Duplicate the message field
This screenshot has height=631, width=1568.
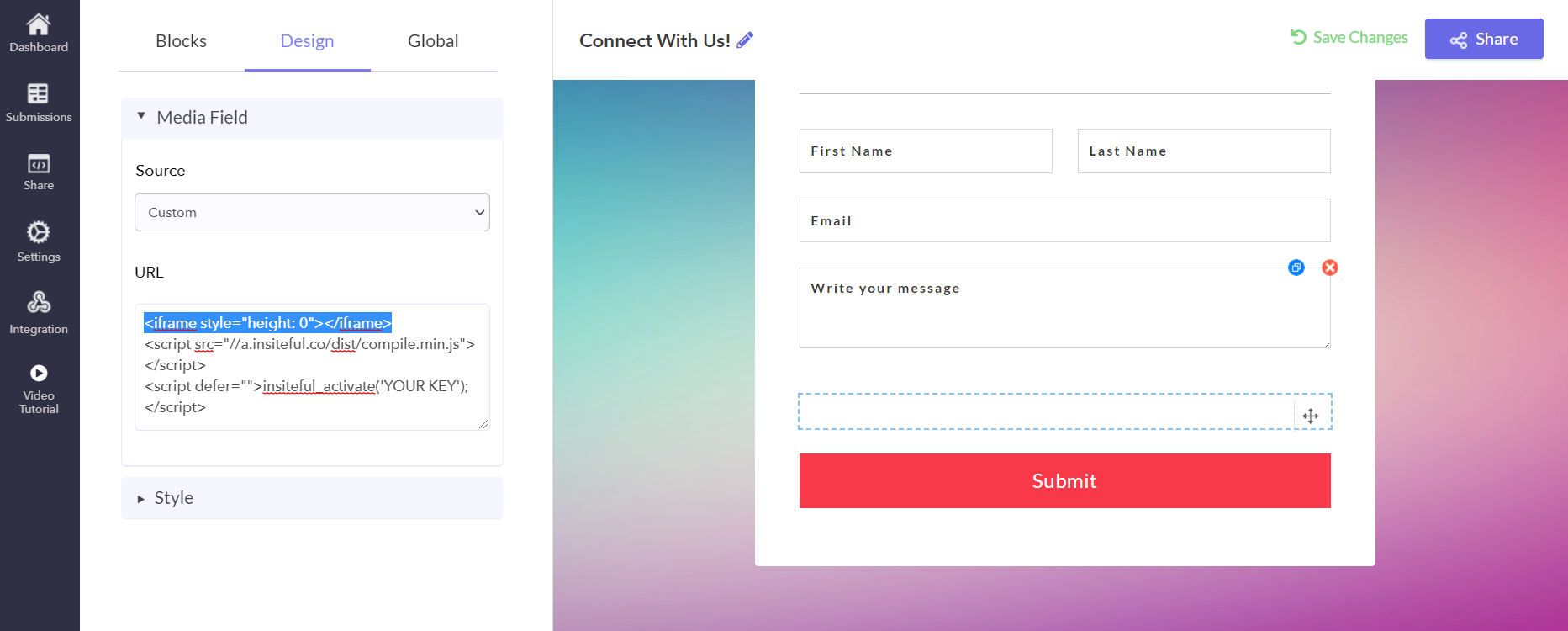point(1296,268)
